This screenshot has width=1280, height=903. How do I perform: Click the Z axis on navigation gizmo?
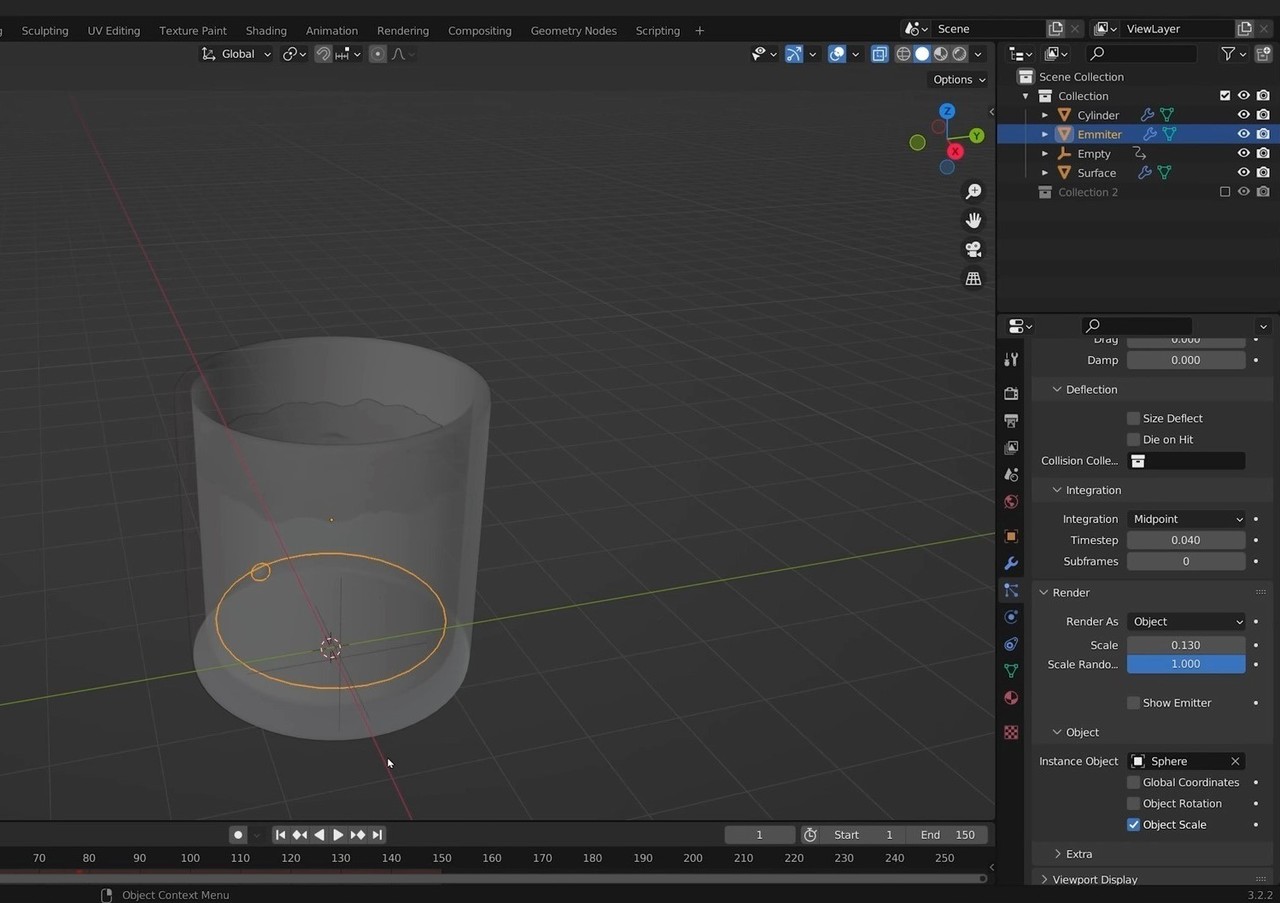pos(947,111)
